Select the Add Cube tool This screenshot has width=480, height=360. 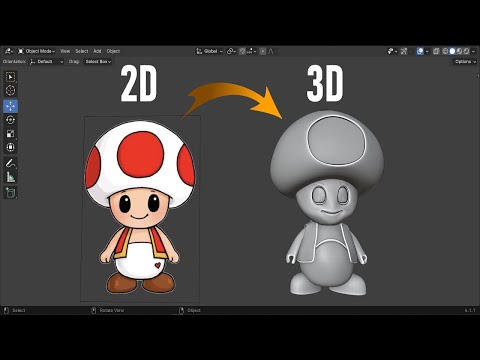pos(10,193)
